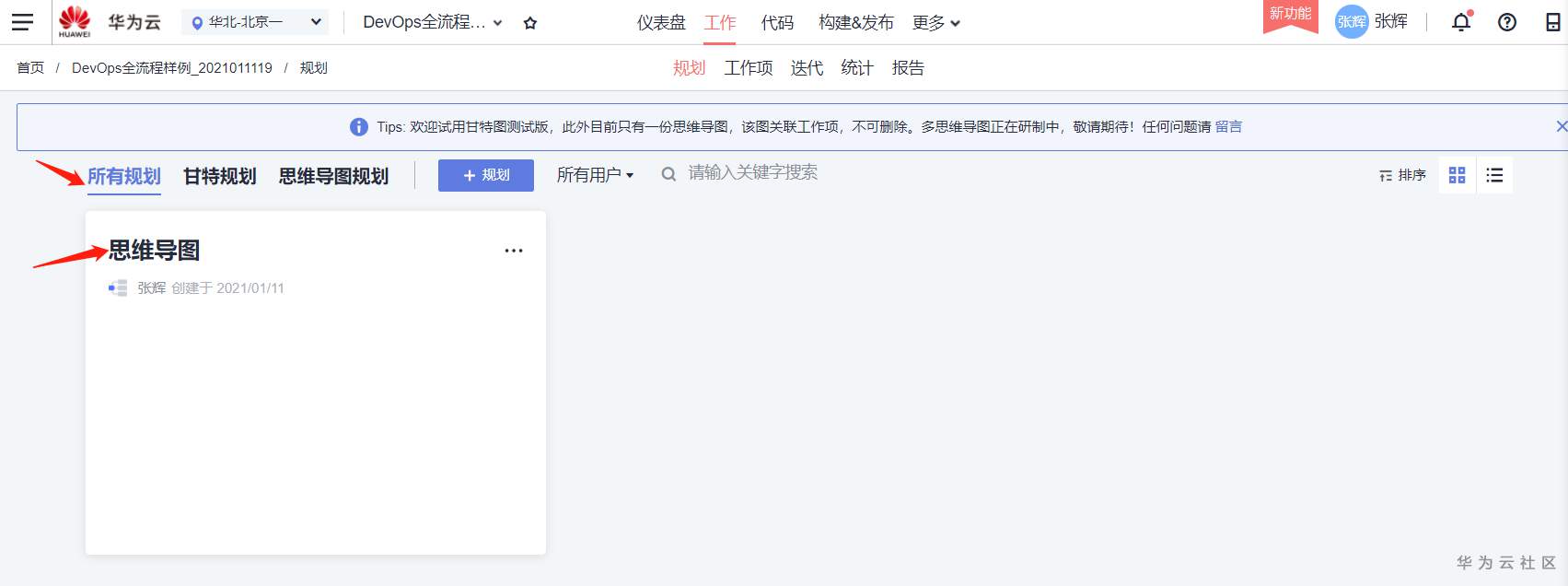Click 规划 breadcrumb text
This screenshot has height=586, width=1568.
[x=314, y=68]
